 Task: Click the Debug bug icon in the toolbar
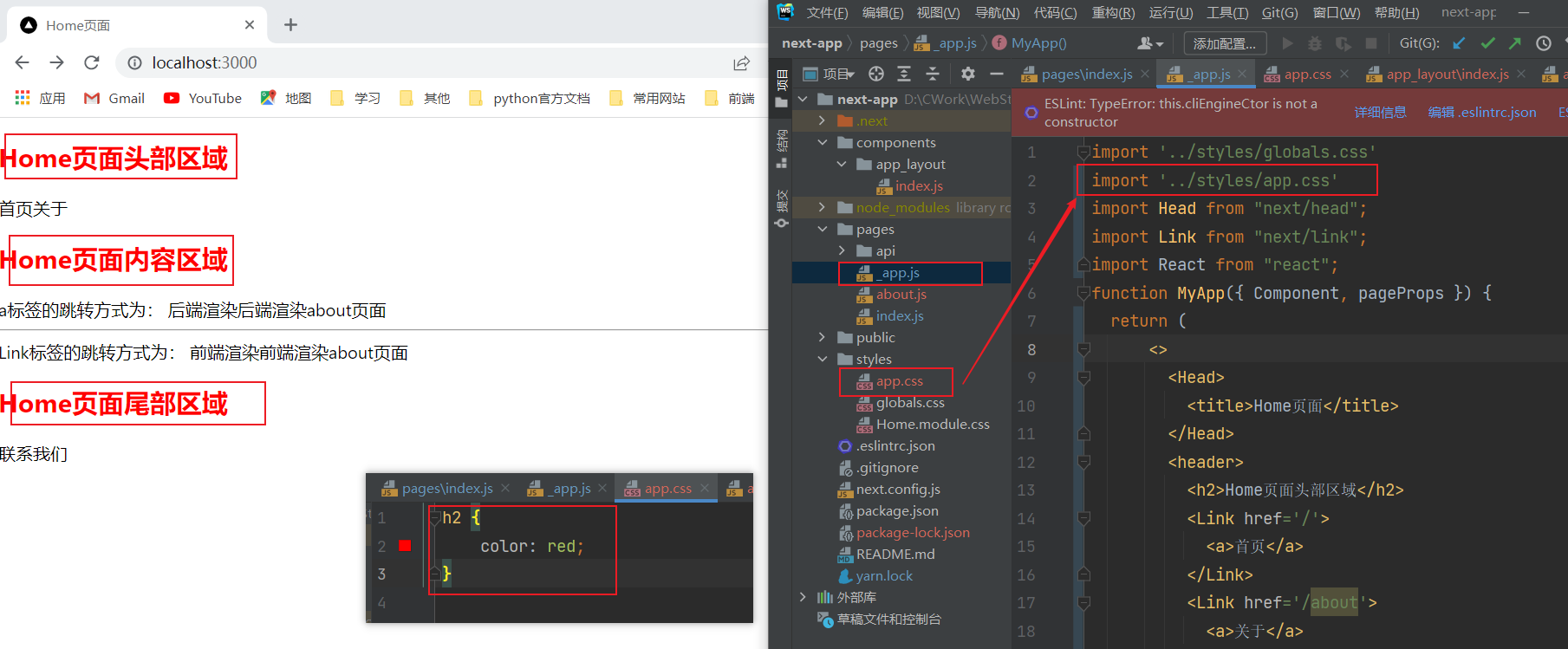[1315, 43]
